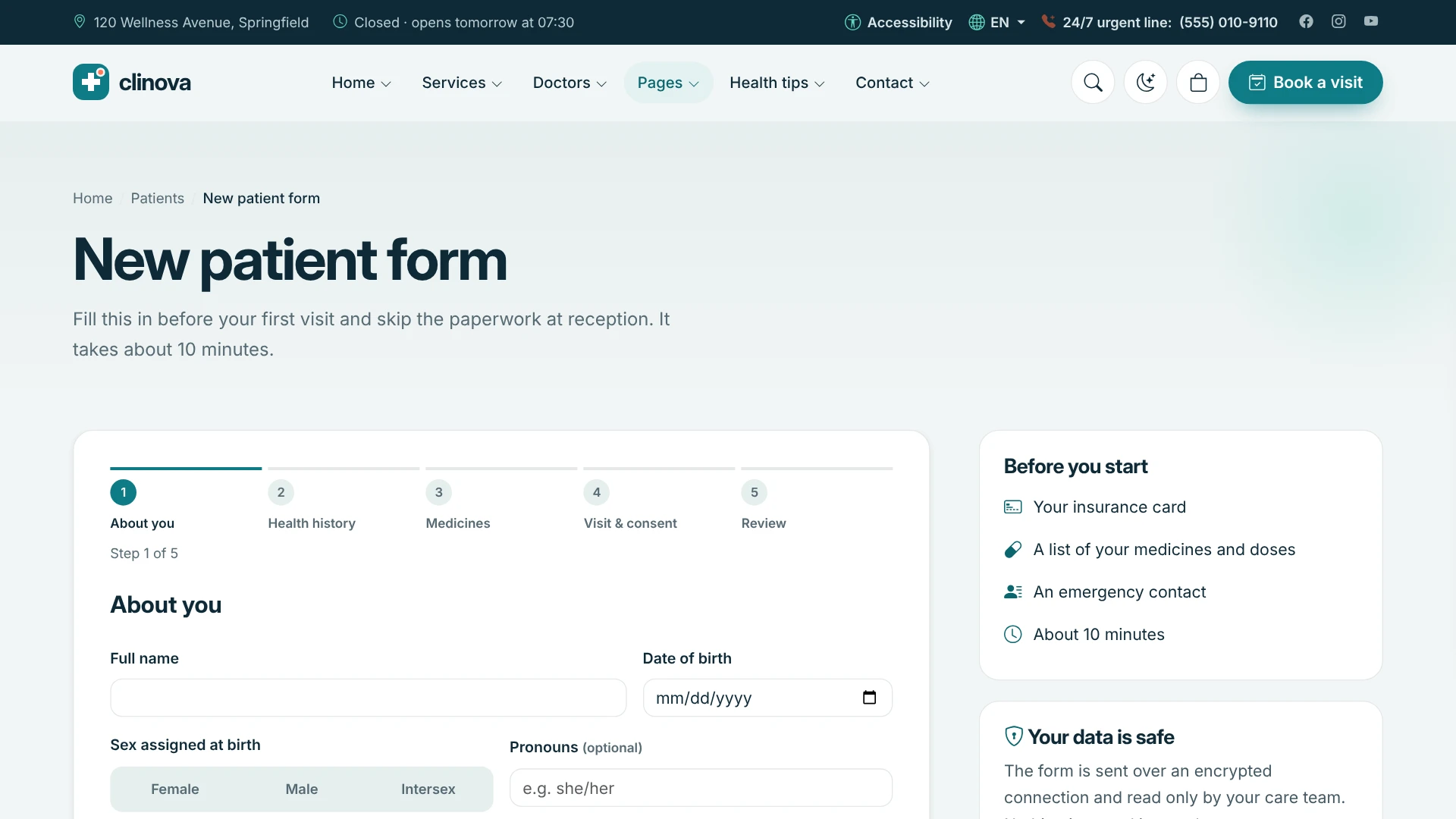
Task: Expand the Contact menu
Action: point(892,83)
